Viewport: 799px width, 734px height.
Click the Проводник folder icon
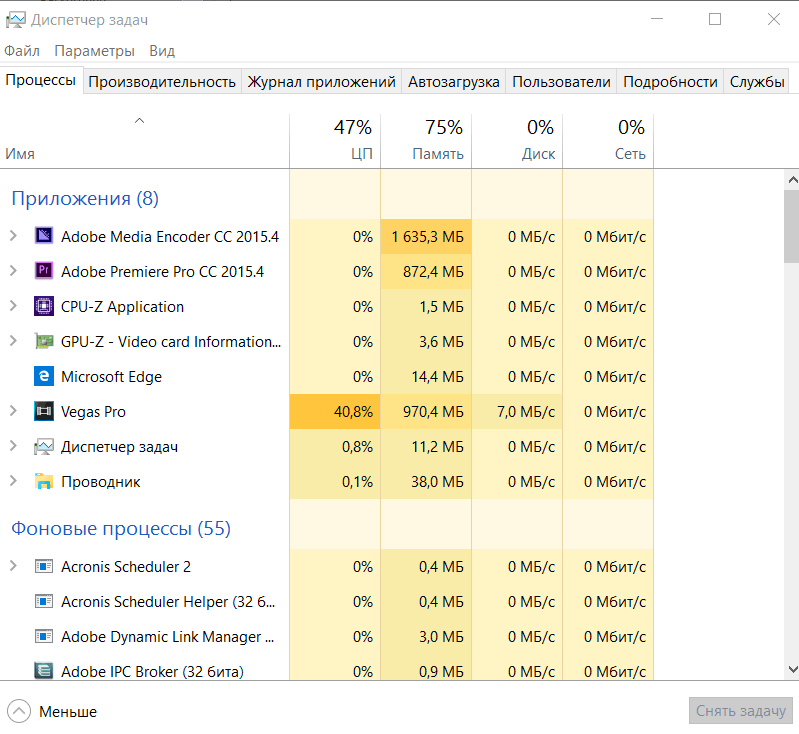tap(44, 482)
